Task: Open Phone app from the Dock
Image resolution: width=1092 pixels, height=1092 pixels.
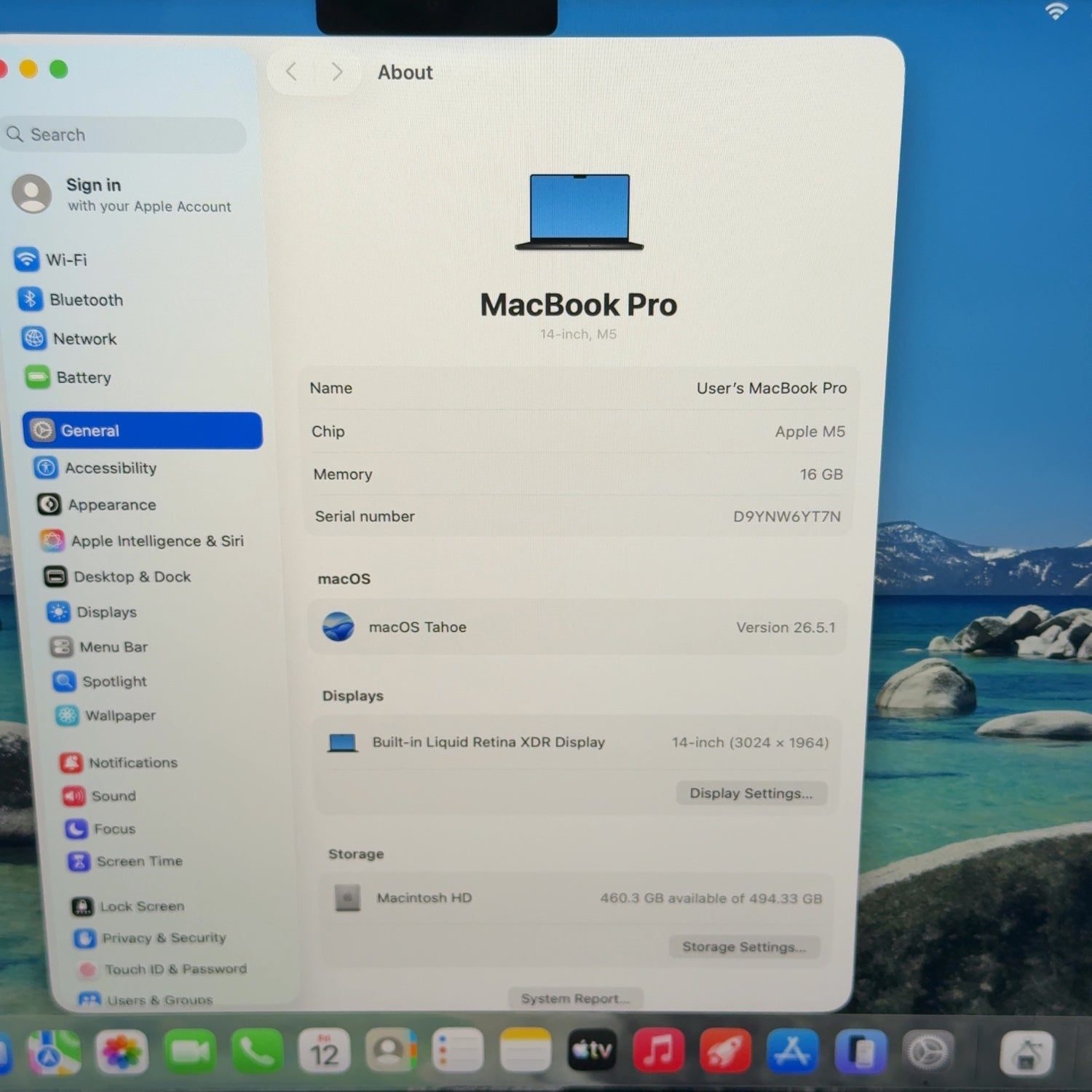Action: [x=257, y=1052]
